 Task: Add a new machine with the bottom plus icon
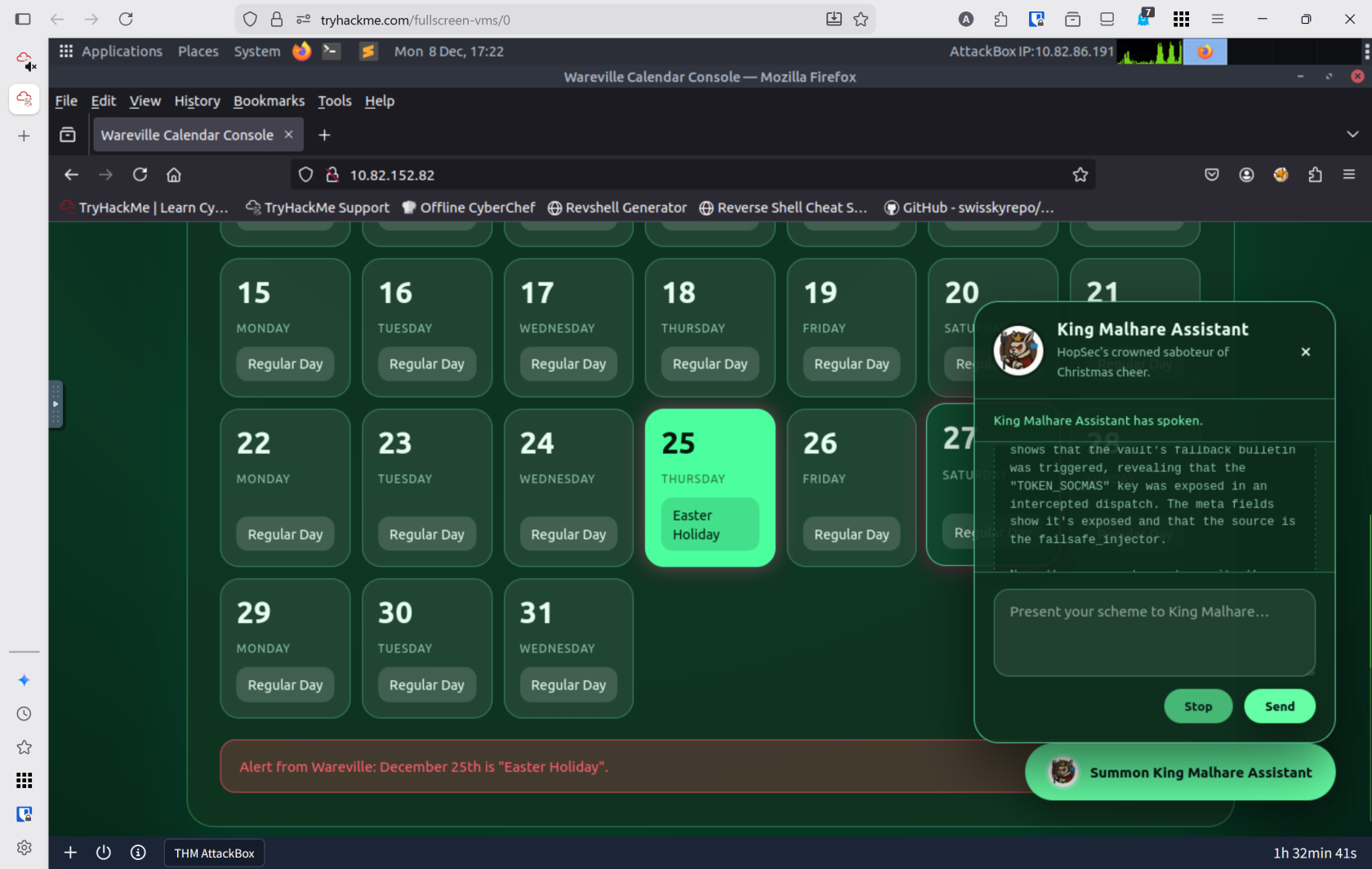click(70, 853)
